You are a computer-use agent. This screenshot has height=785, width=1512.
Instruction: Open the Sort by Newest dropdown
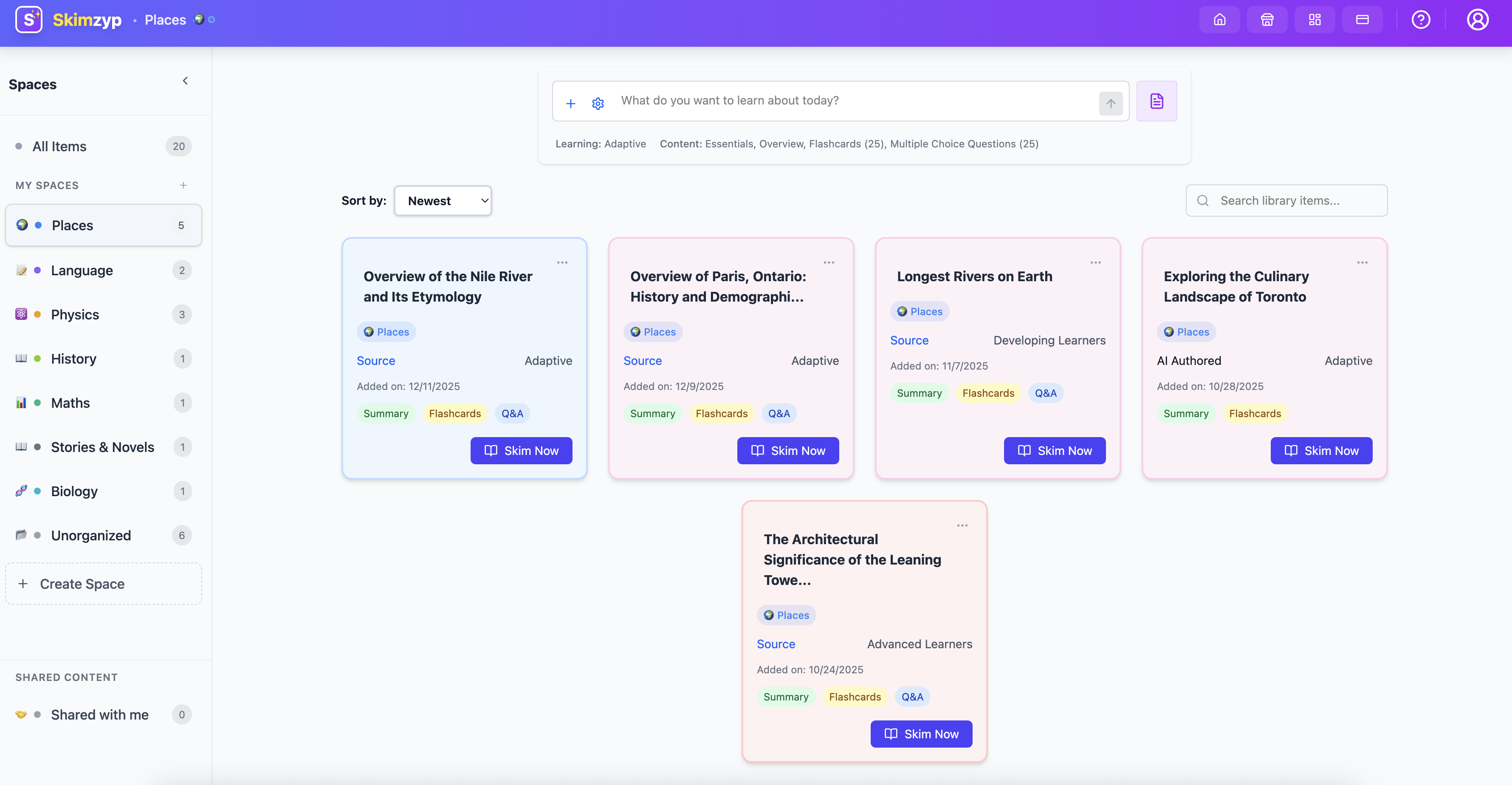click(443, 201)
